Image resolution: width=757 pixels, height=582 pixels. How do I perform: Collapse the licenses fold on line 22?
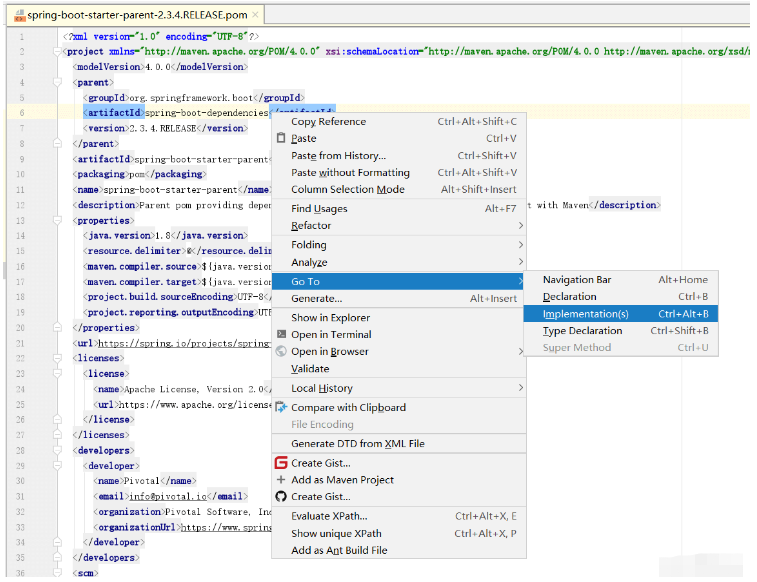tap(57, 358)
